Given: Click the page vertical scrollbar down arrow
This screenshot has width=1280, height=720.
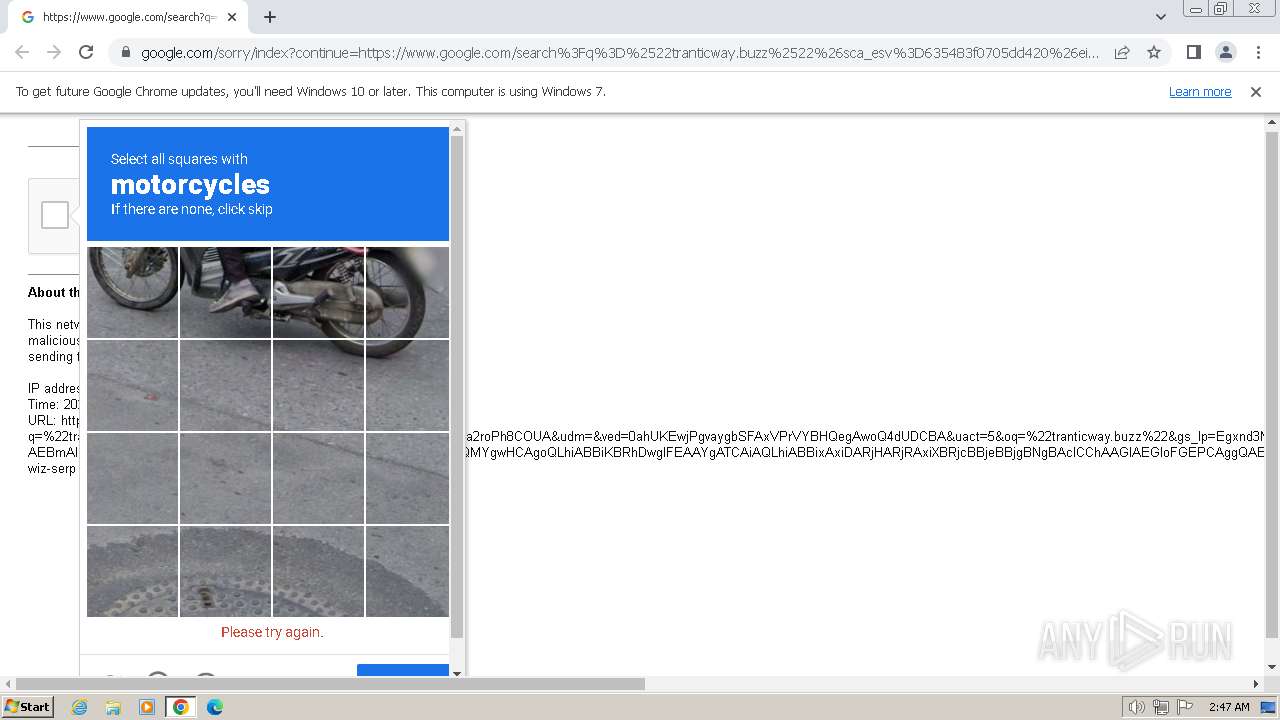Looking at the screenshot, I should pos(1272,667).
